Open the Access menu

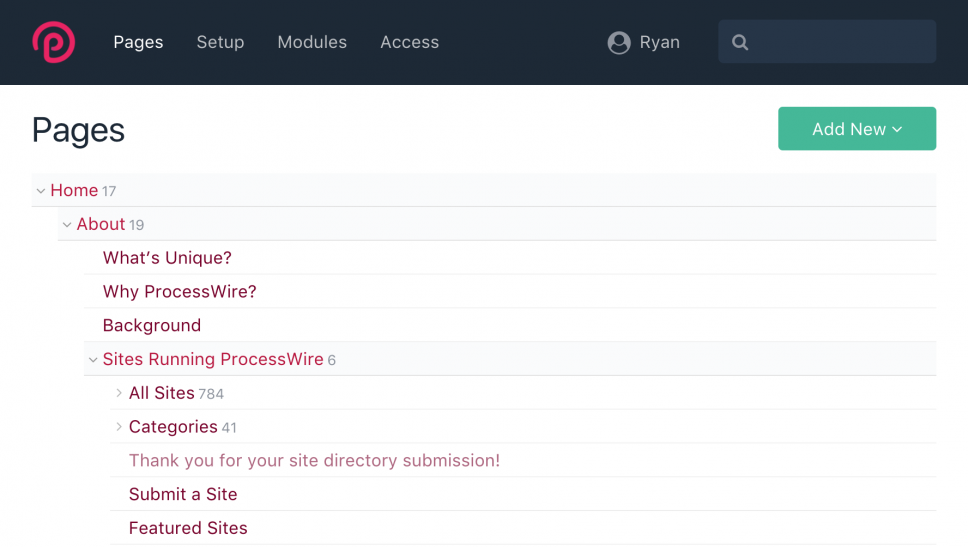409,42
